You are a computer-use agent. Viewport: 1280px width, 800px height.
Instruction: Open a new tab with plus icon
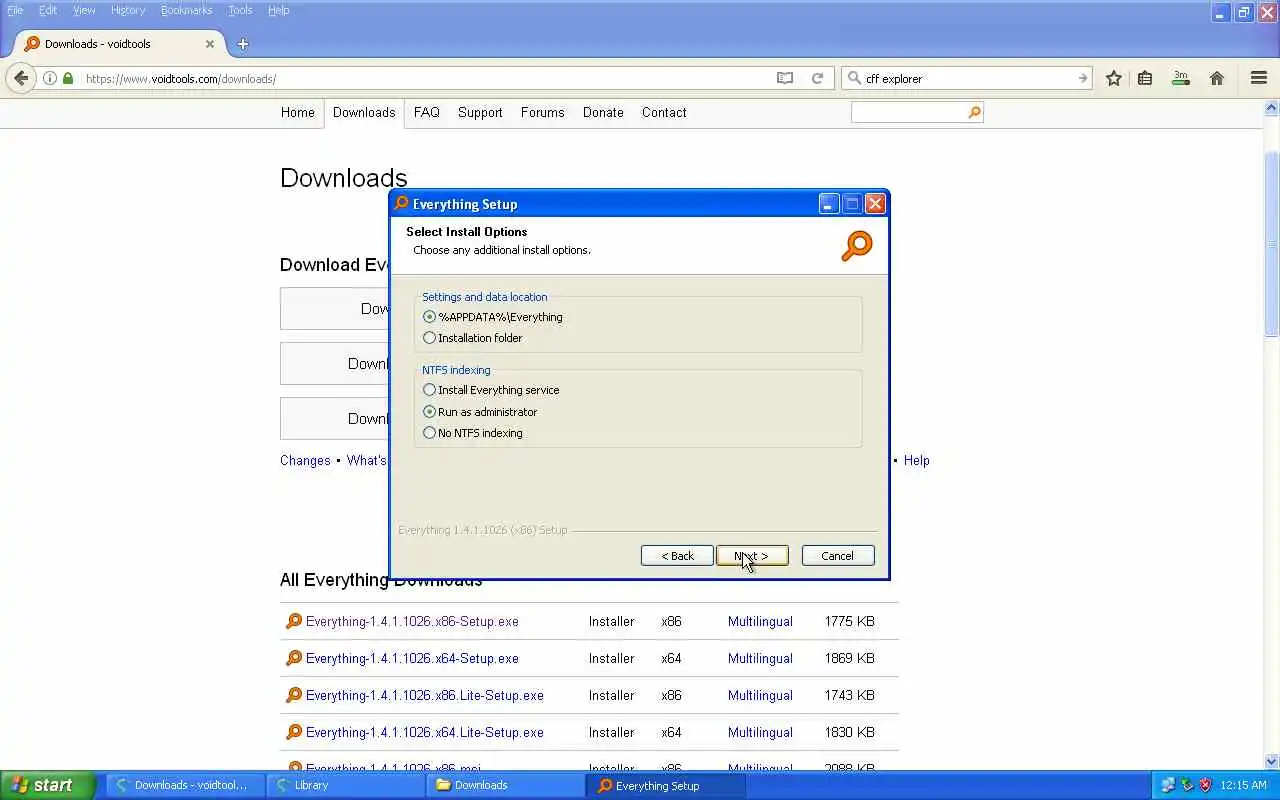[x=242, y=44]
